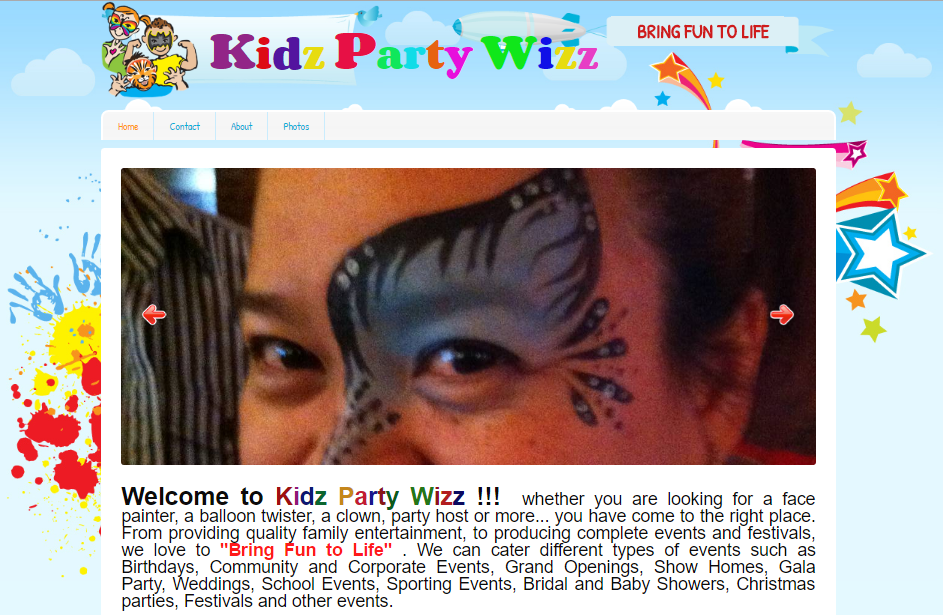Open the Contact page tab
Screen dimensions: 943x615
(185, 126)
